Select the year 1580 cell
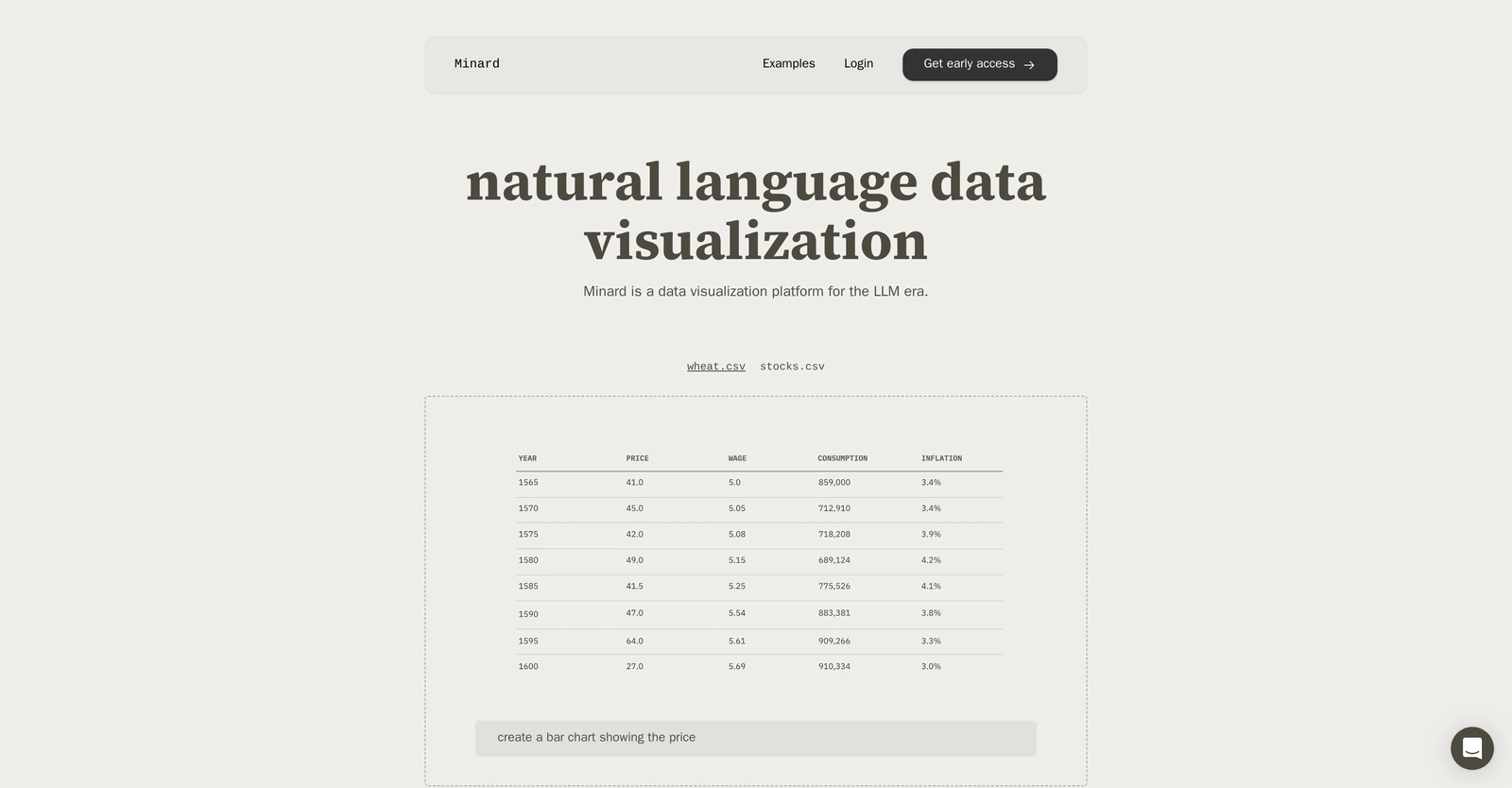The height and width of the screenshot is (788, 1512). pos(528,560)
